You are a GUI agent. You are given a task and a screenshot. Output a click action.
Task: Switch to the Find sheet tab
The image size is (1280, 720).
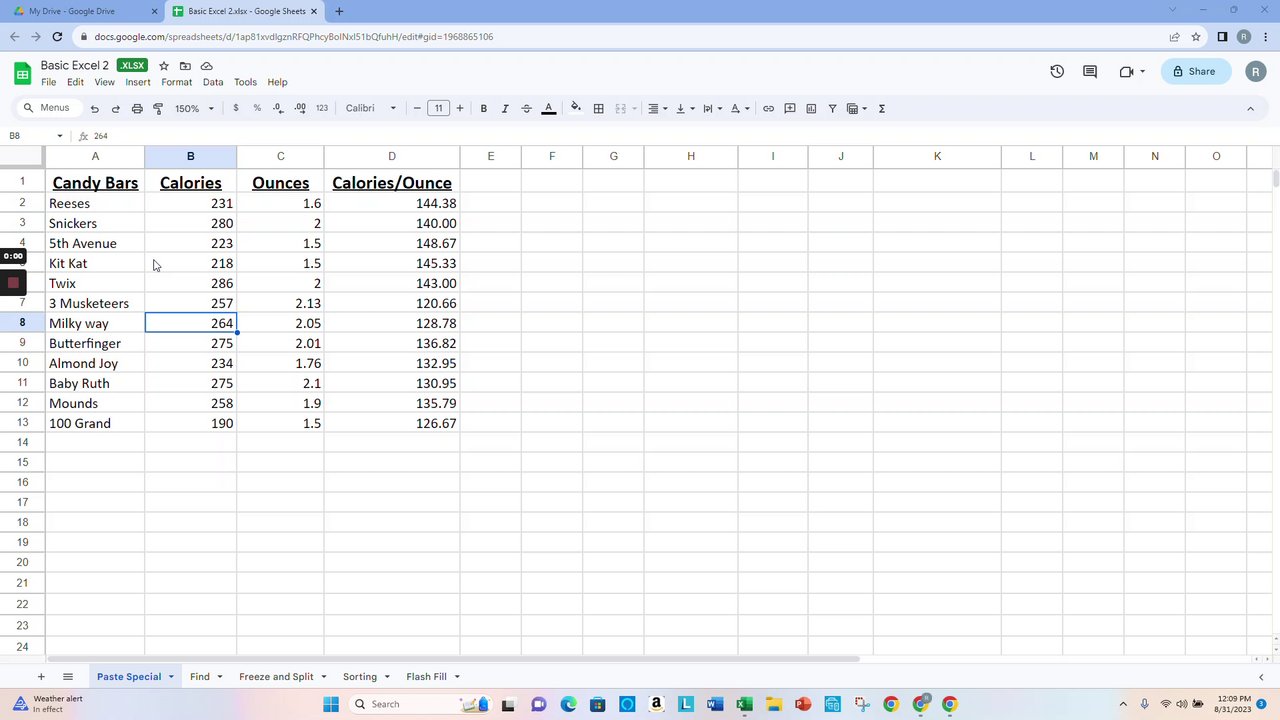coord(200,677)
